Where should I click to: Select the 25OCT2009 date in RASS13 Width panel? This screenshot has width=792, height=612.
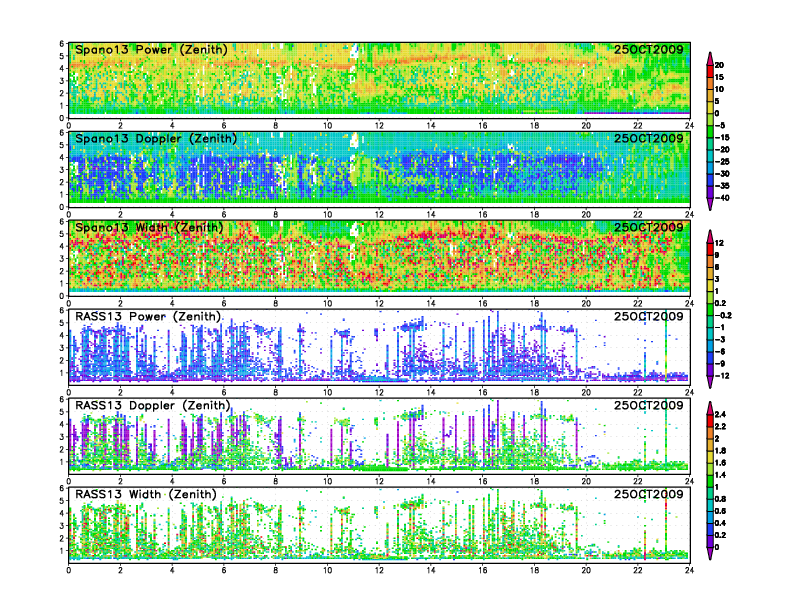pyautogui.click(x=649, y=494)
